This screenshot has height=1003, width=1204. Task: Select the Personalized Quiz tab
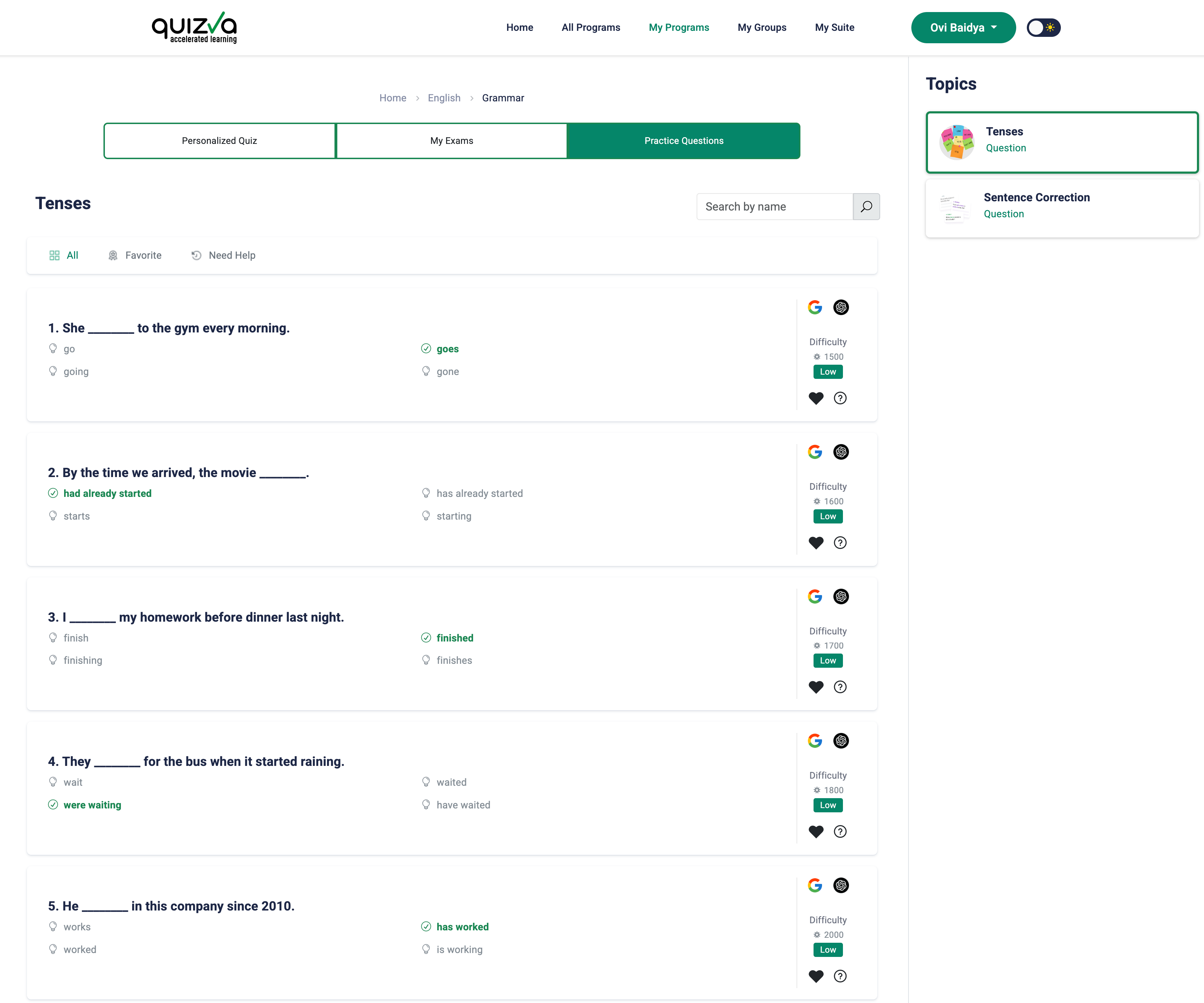[219, 140]
